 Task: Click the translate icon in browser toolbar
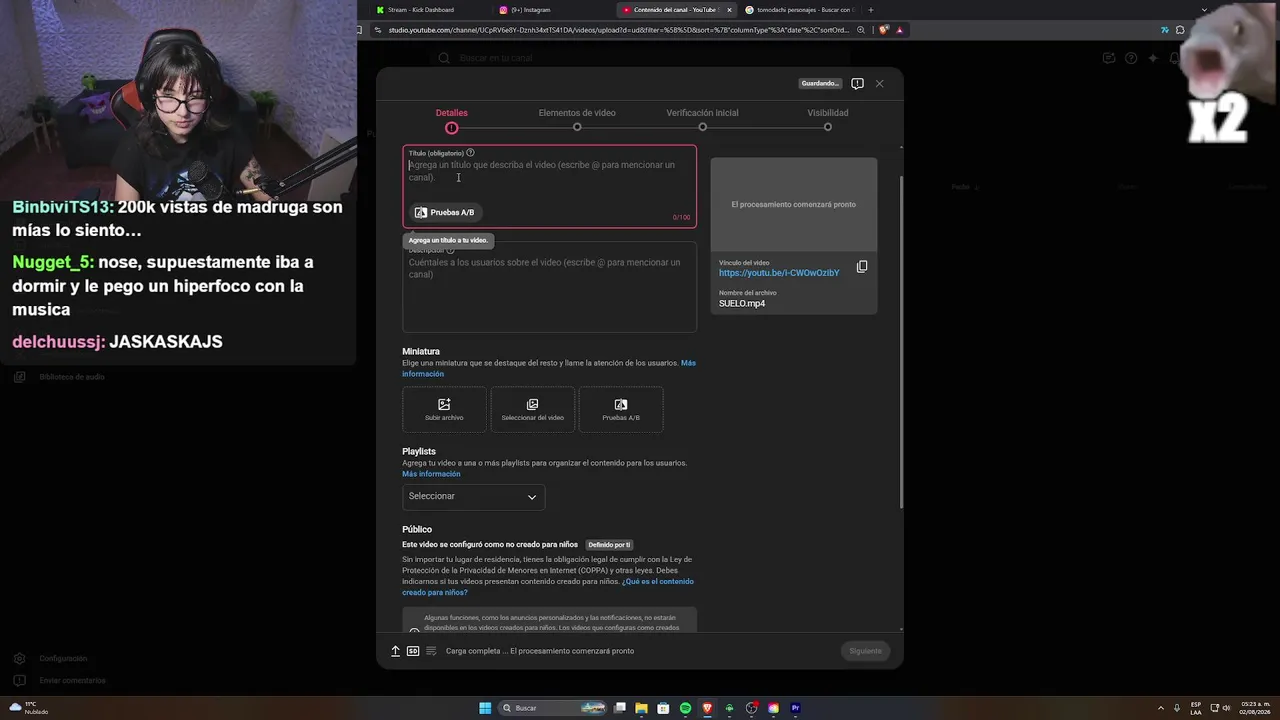1164,30
